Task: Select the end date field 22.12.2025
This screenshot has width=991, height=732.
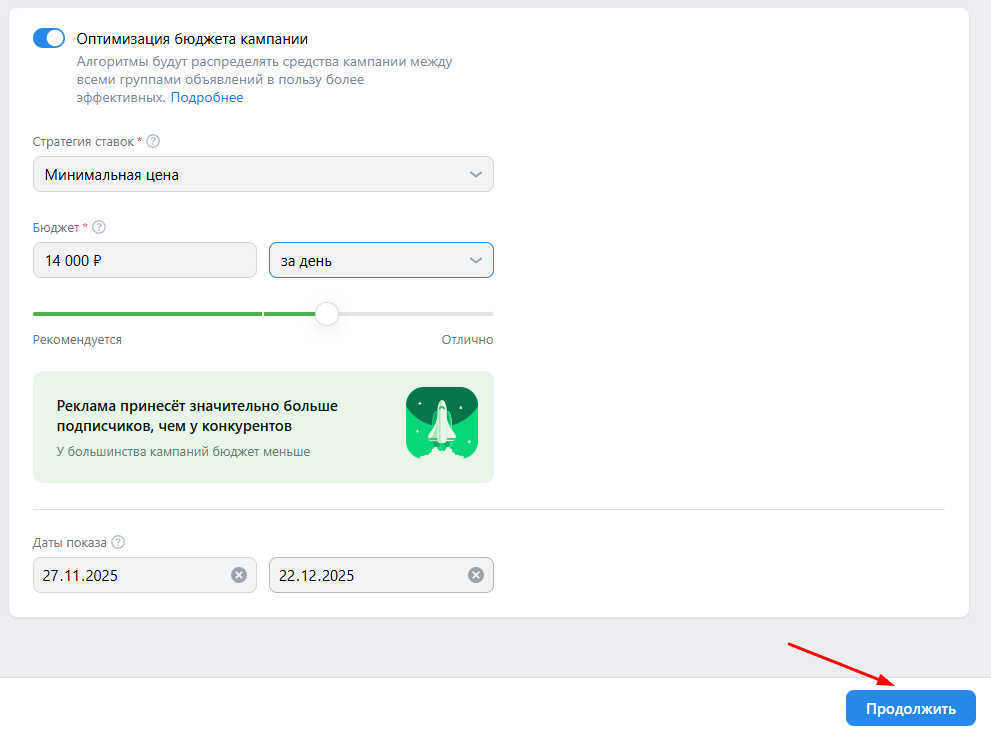Action: 366,575
